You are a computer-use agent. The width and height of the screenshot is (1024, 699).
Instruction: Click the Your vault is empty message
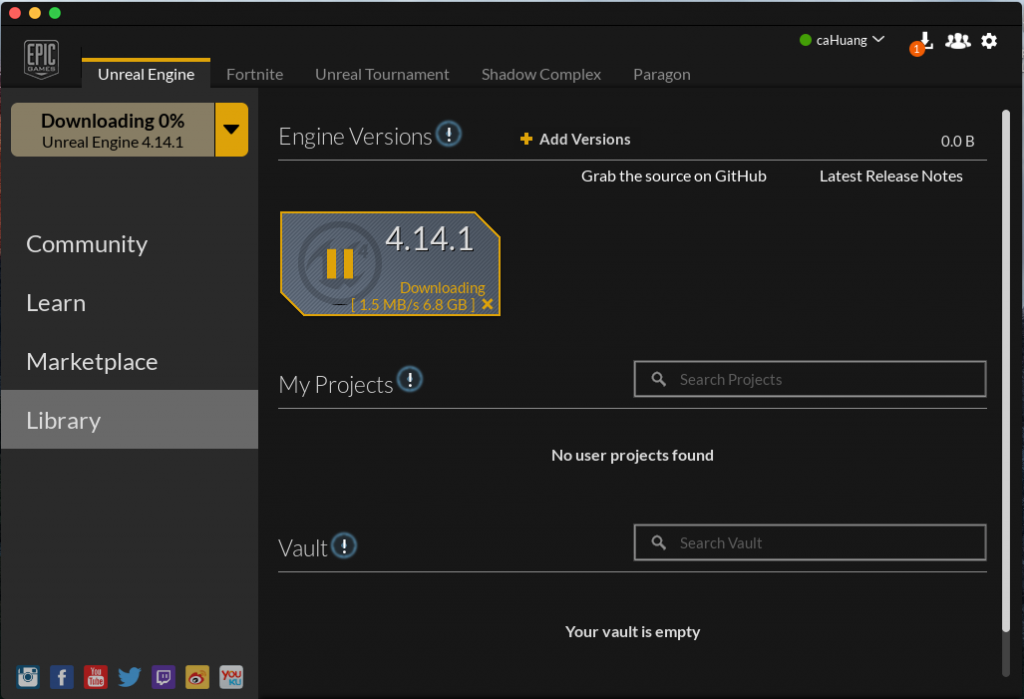click(x=632, y=632)
